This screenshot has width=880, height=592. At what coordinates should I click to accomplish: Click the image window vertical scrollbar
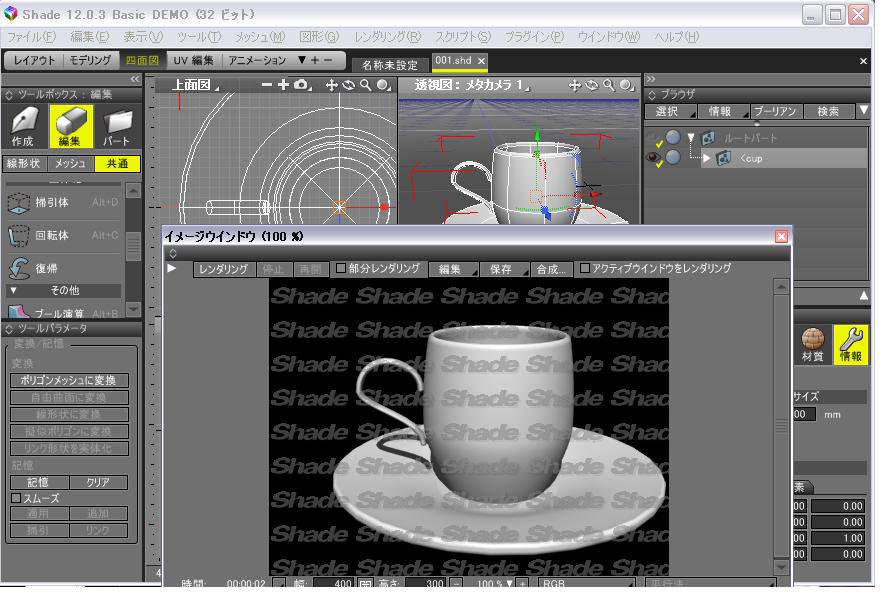tap(781, 426)
